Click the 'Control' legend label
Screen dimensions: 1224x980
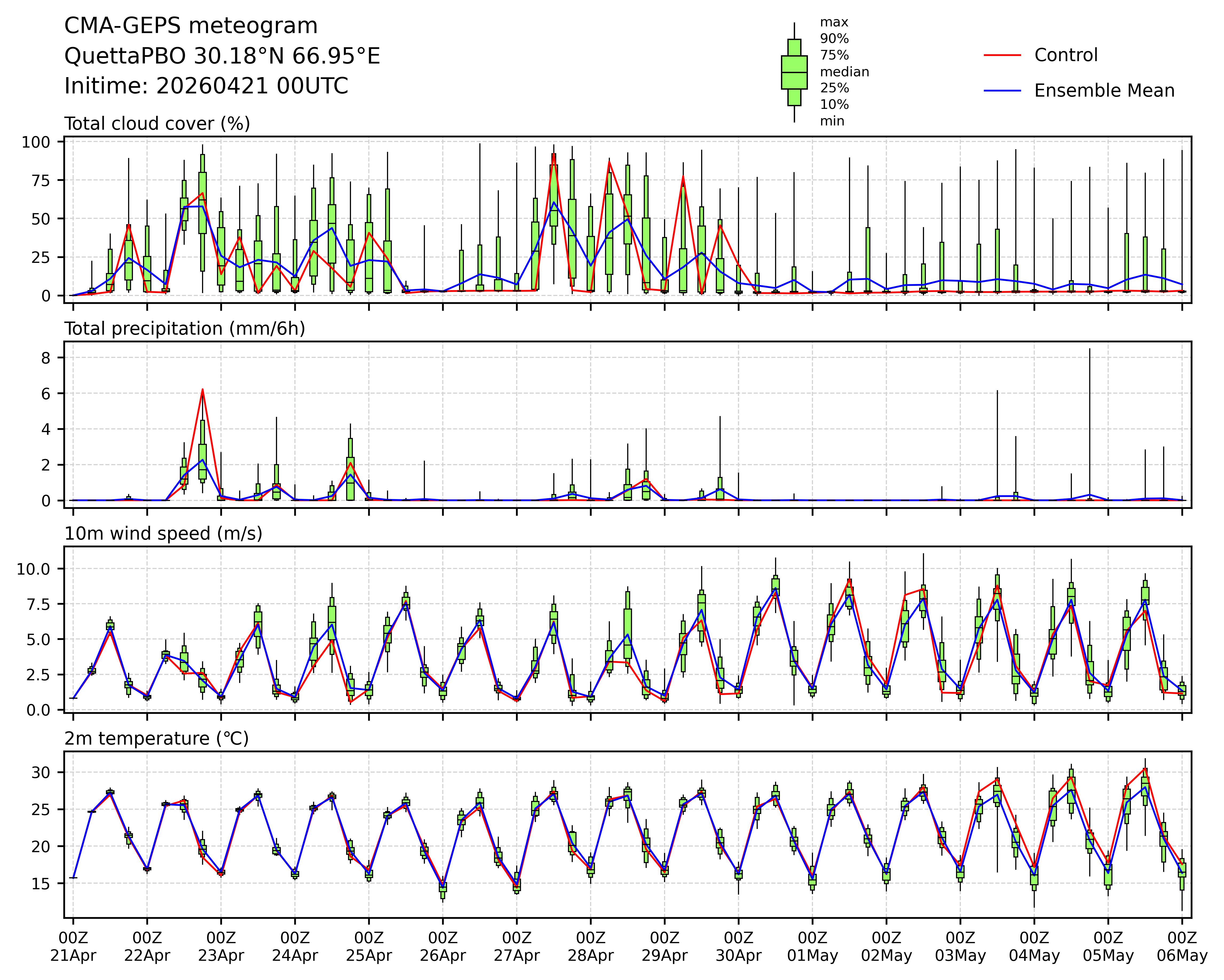tap(1066, 55)
